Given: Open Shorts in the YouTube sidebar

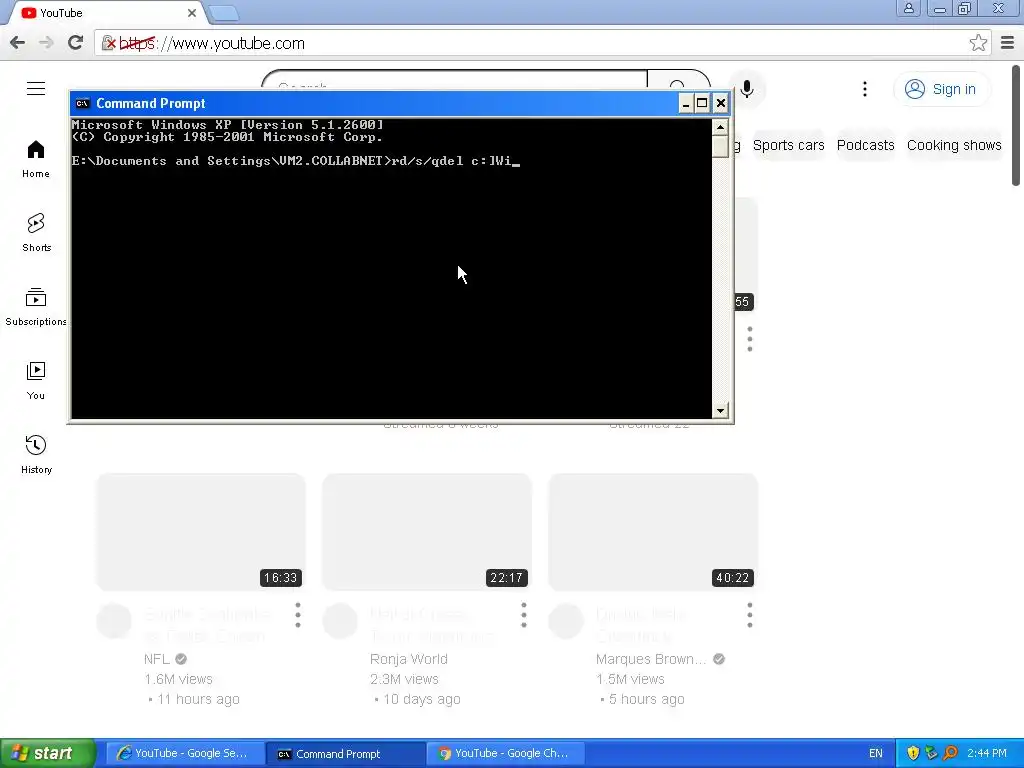Looking at the screenshot, I should click(36, 232).
